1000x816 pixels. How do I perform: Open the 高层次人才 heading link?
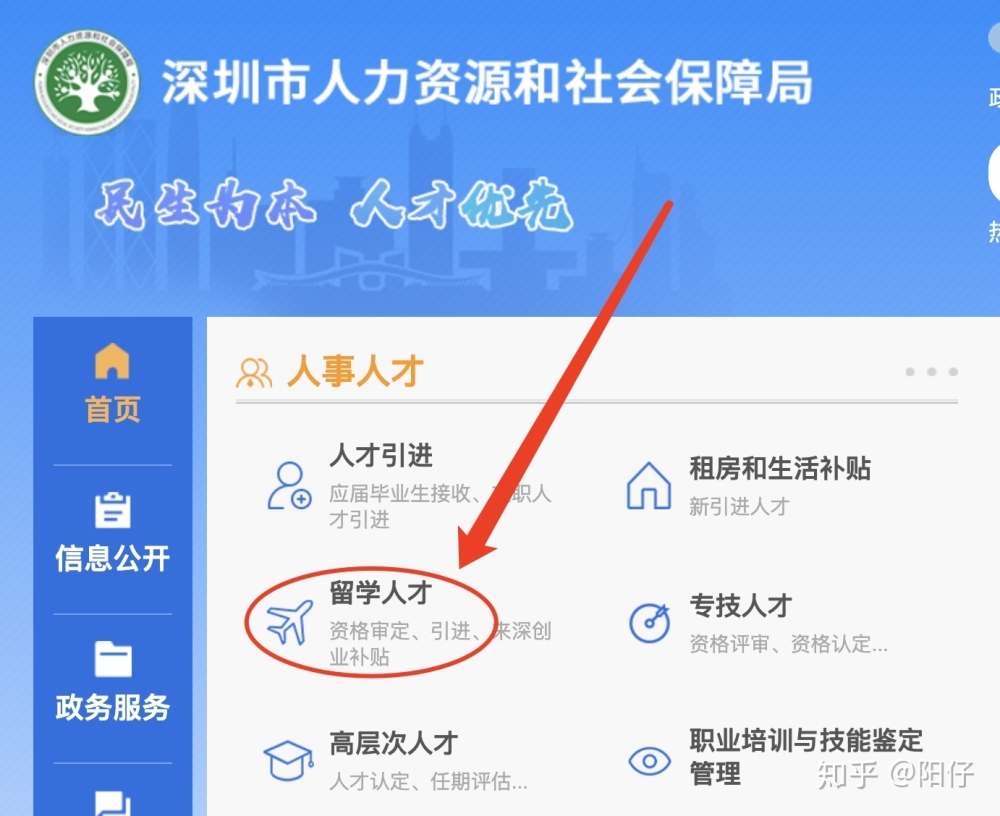point(394,743)
